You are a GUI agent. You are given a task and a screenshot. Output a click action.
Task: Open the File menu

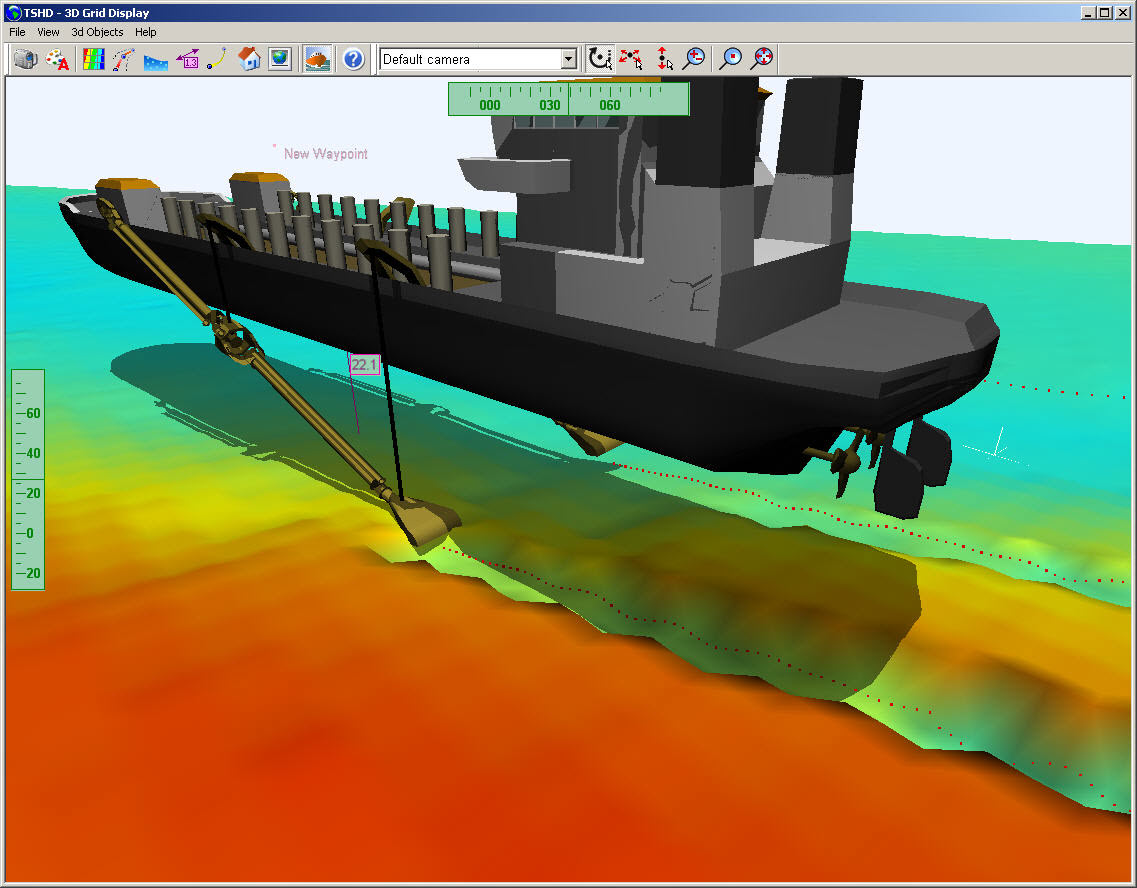point(17,32)
